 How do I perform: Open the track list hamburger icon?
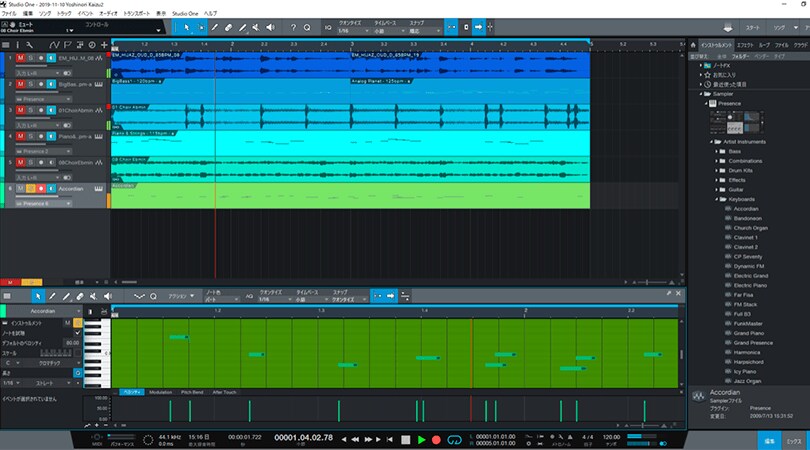[x=6, y=45]
